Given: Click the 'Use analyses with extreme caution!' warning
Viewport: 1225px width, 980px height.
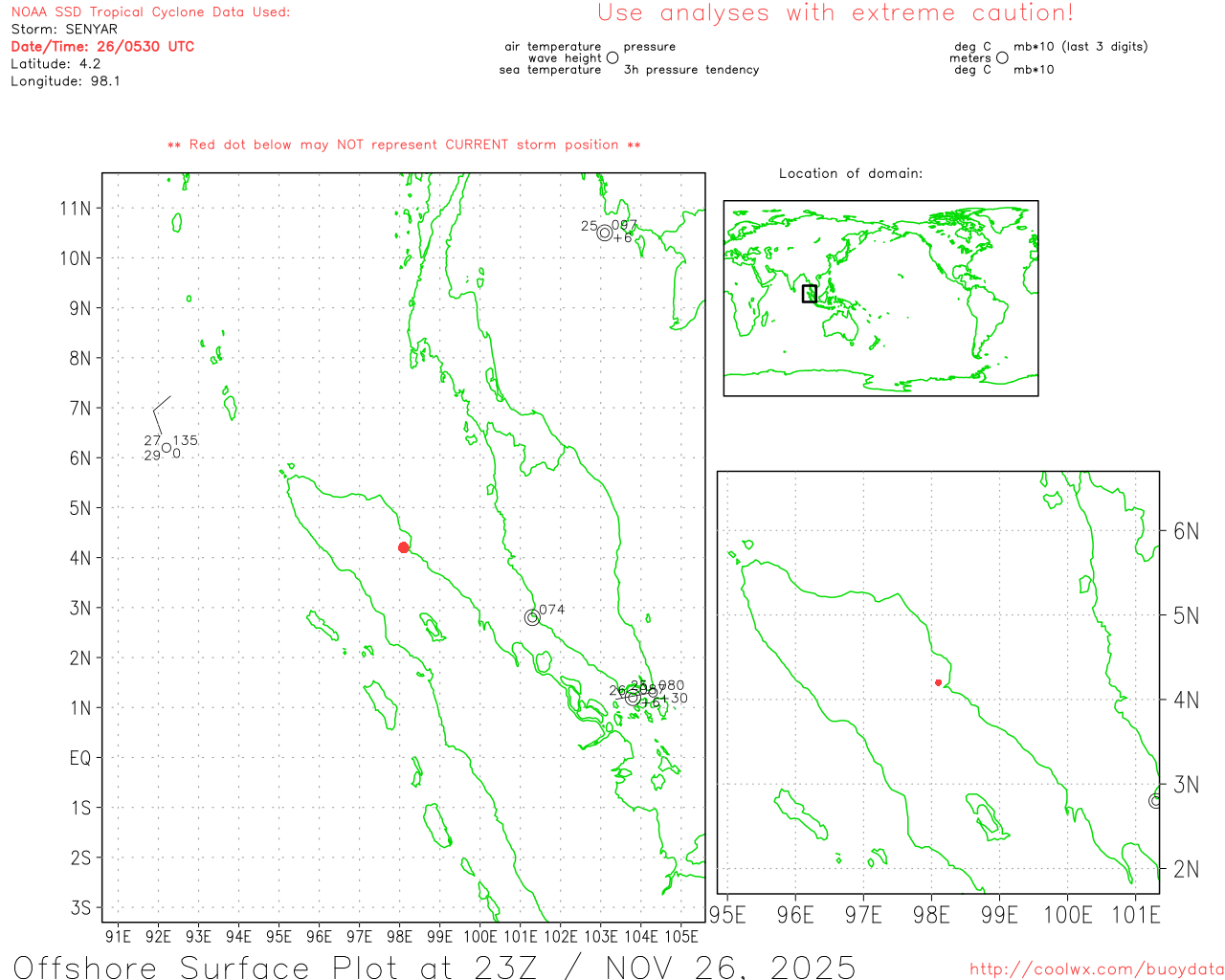Looking at the screenshot, I should click(x=835, y=13).
